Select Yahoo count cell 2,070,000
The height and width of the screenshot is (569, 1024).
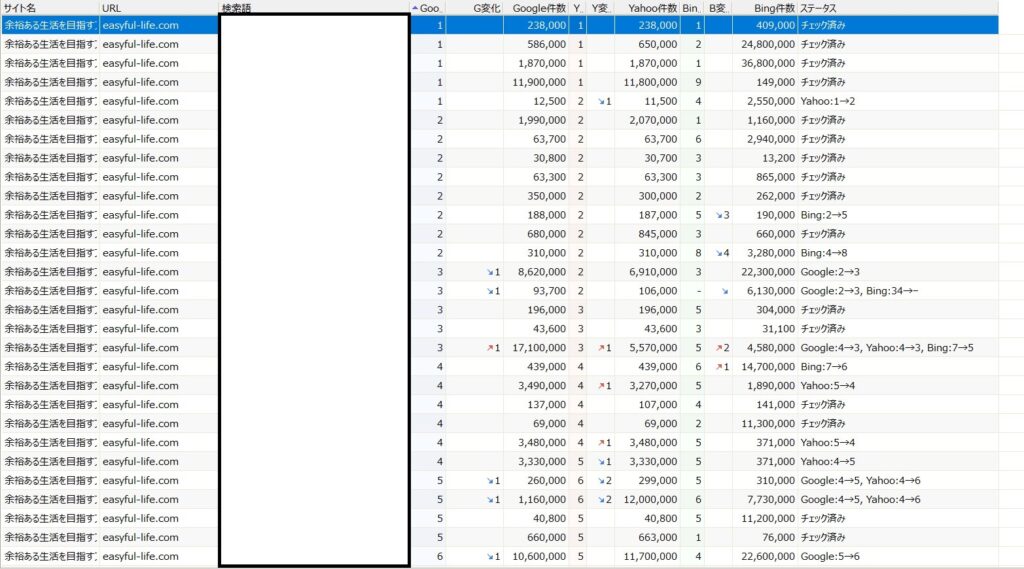click(654, 120)
